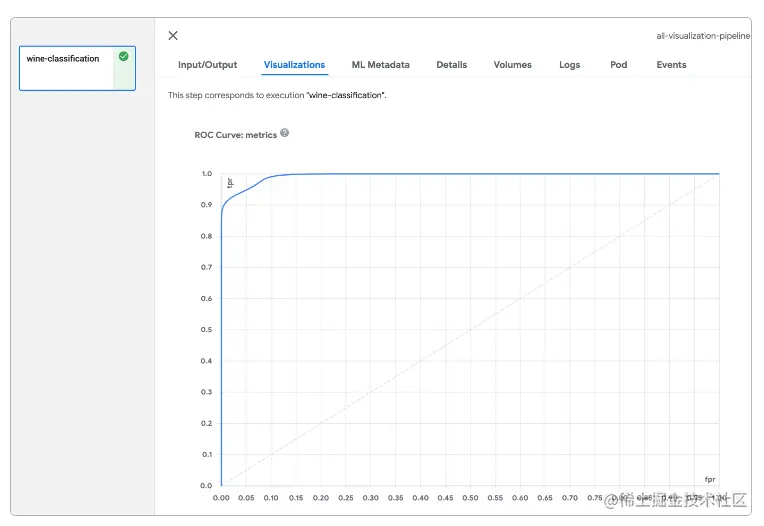Open the Events tab
Screen dimensions: 764x526
pyautogui.click(x=671, y=65)
